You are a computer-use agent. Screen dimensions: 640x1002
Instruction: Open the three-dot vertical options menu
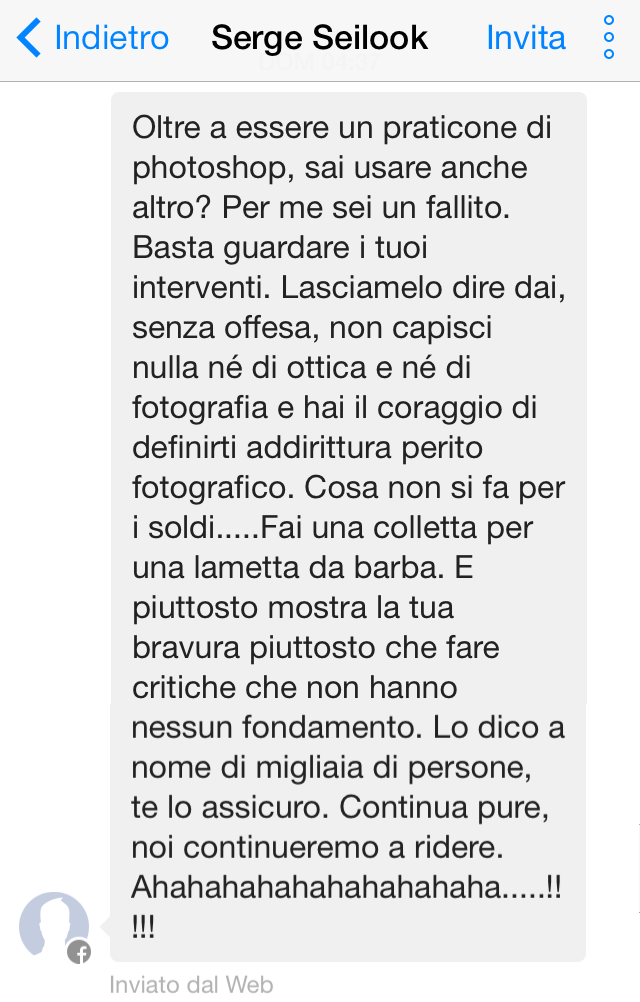click(x=609, y=38)
